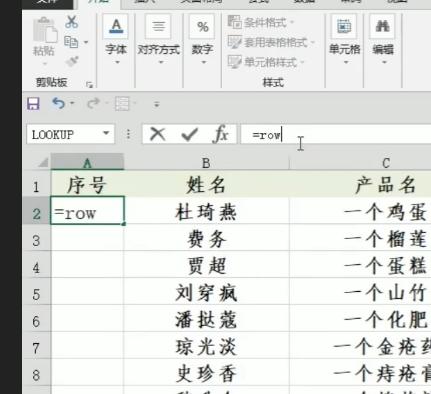Open Insert Function fx dialog

pos(221,134)
